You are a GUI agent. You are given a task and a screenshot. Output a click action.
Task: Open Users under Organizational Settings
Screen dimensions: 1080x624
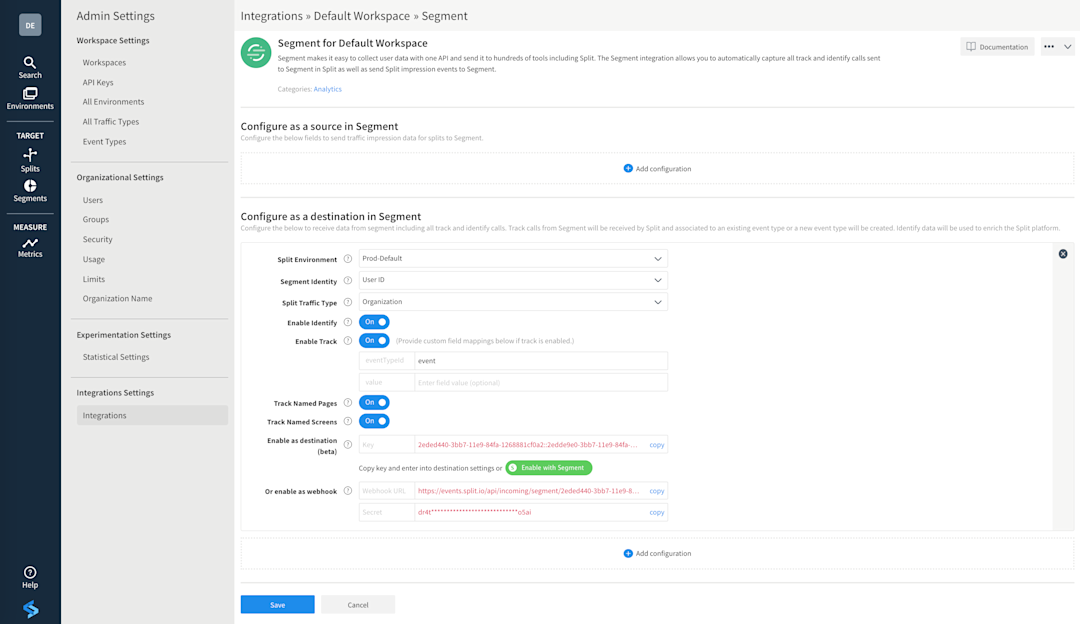click(x=92, y=200)
